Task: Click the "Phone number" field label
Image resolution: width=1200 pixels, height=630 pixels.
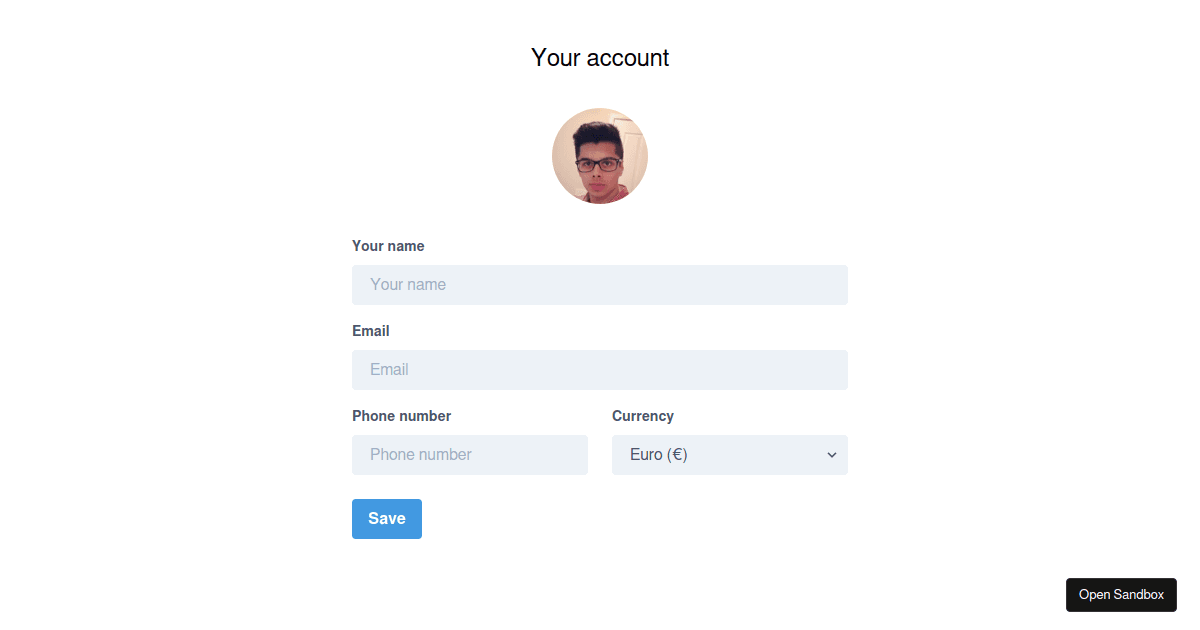Action: [x=402, y=416]
